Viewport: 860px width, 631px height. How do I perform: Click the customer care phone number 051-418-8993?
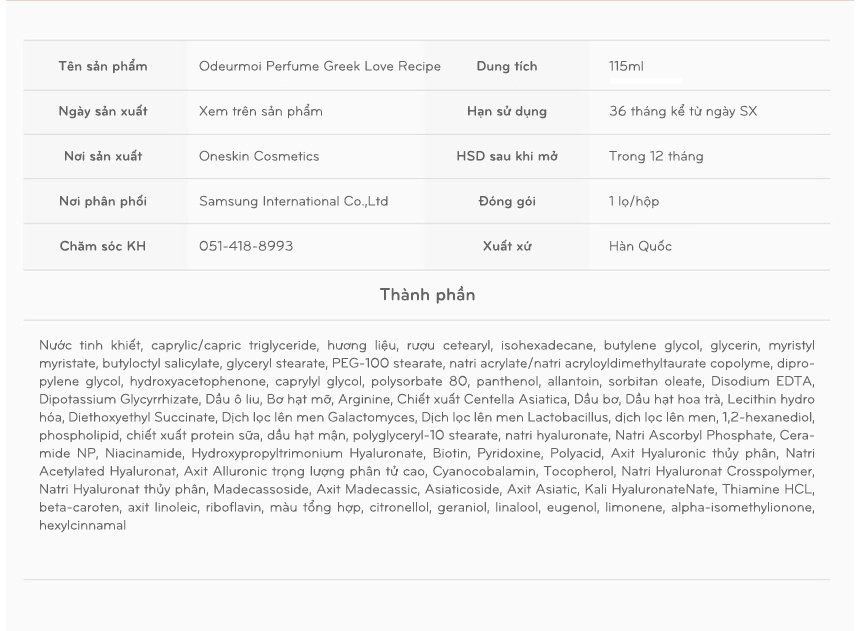tap(246, 246)
